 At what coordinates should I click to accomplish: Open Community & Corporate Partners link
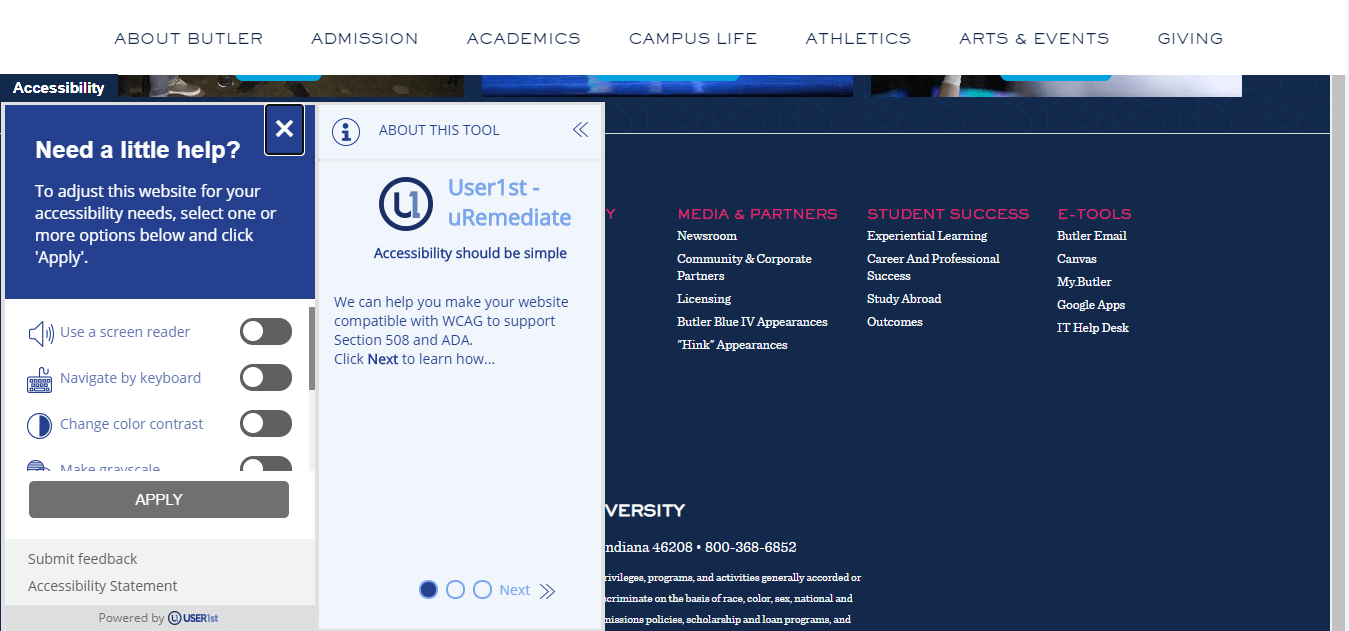pos(744,267)
